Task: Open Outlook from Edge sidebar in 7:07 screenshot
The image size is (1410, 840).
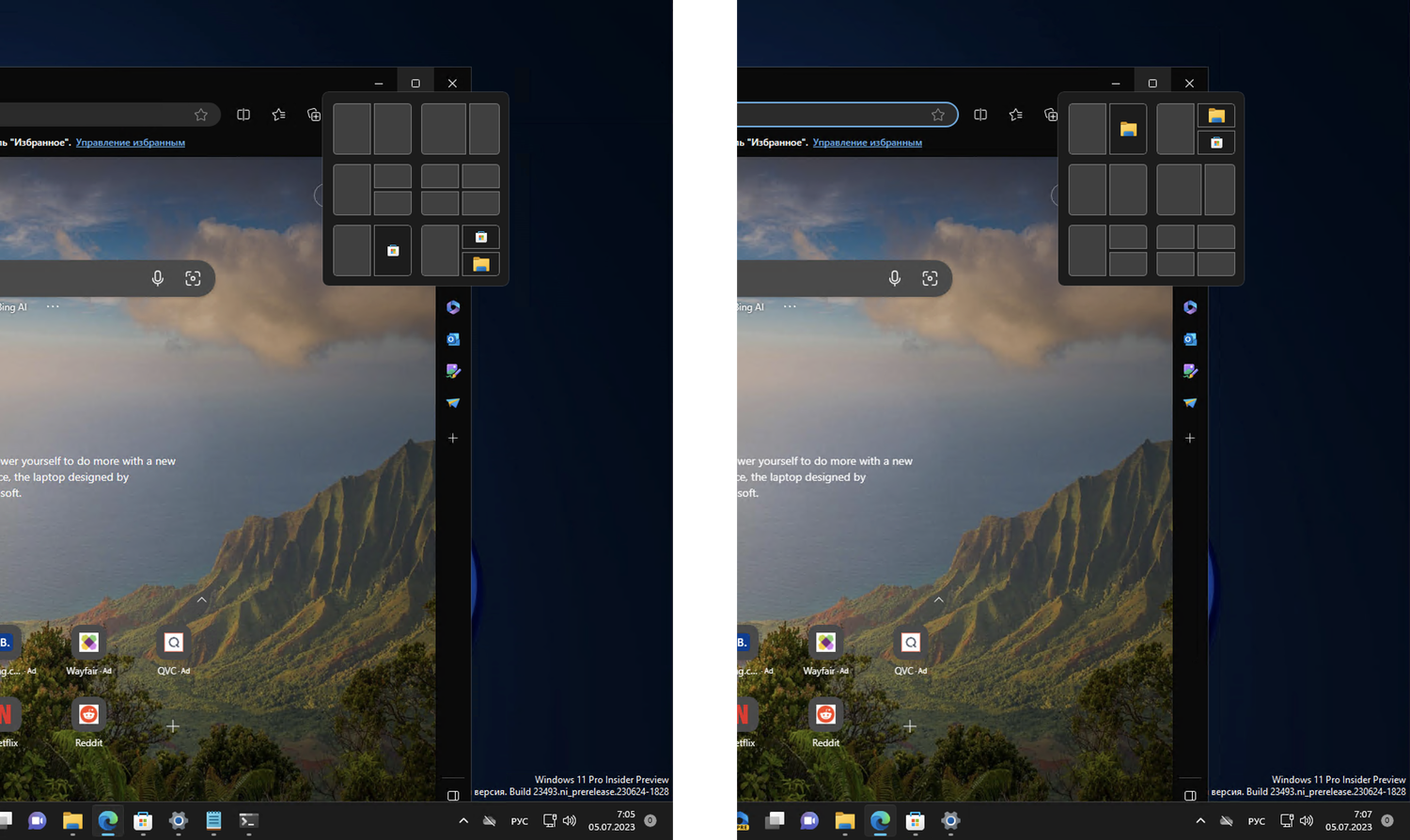Action: tap(1190, 339)
